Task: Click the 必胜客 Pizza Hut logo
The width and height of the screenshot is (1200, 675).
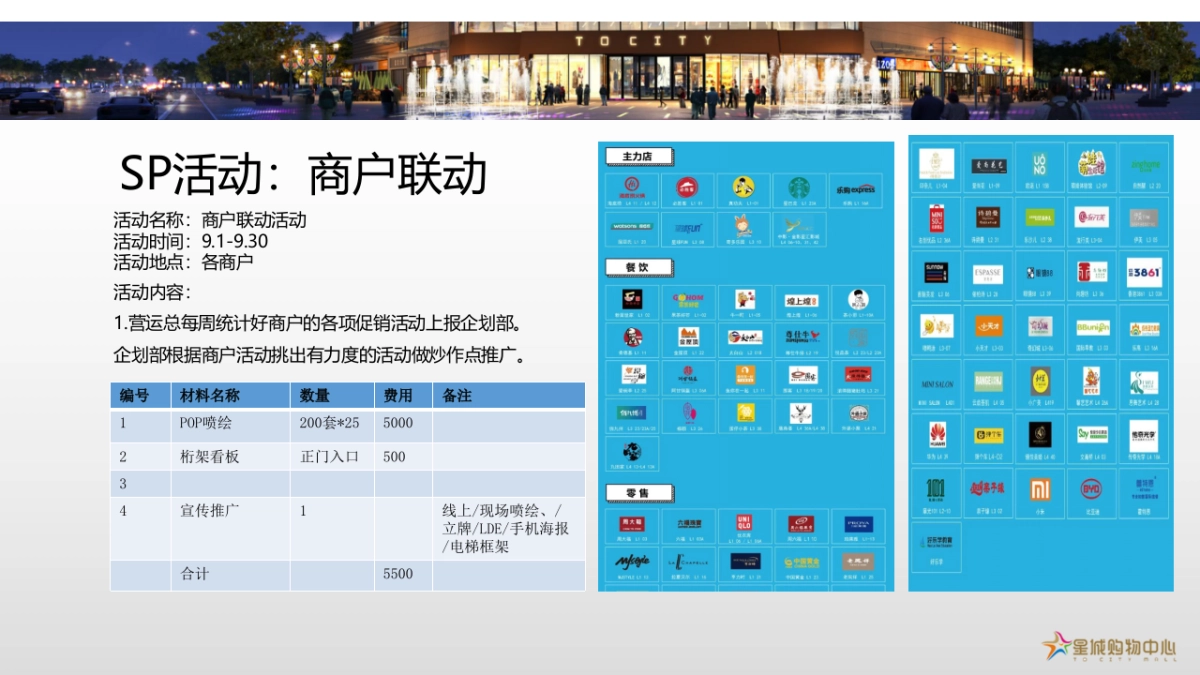Action: click(x=689, y=186)
